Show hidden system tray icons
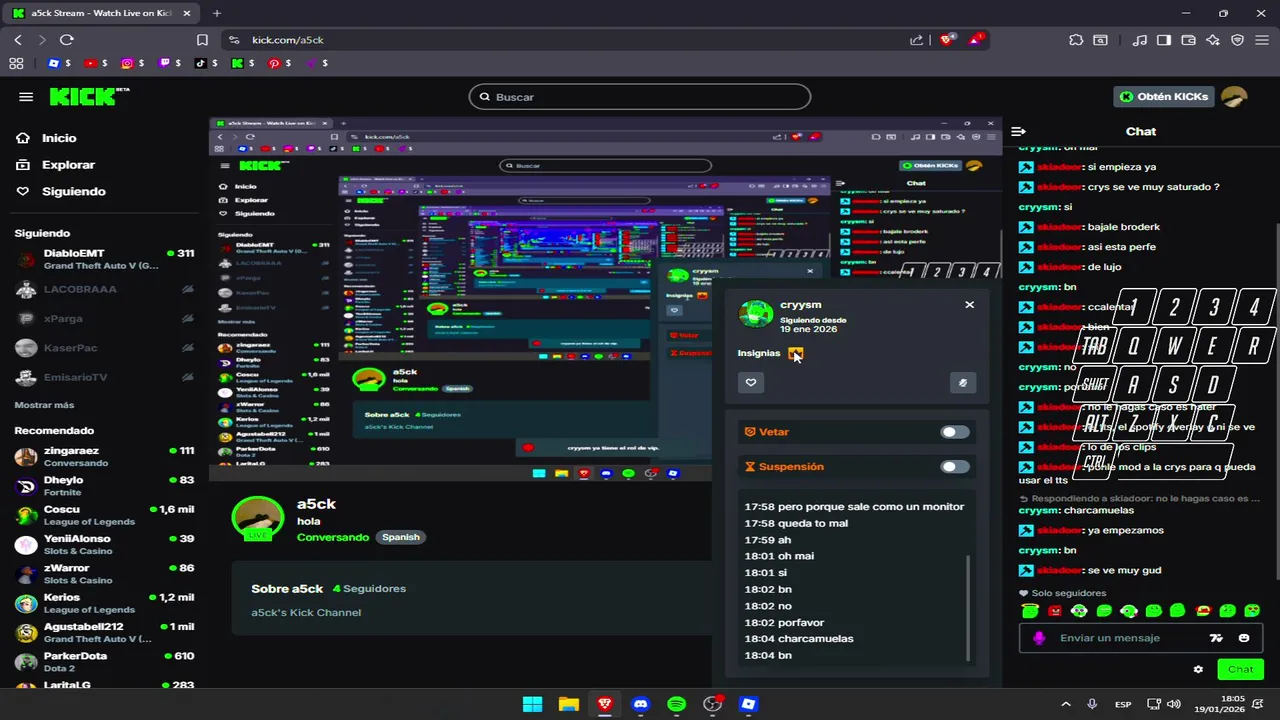 (1068, 704)
